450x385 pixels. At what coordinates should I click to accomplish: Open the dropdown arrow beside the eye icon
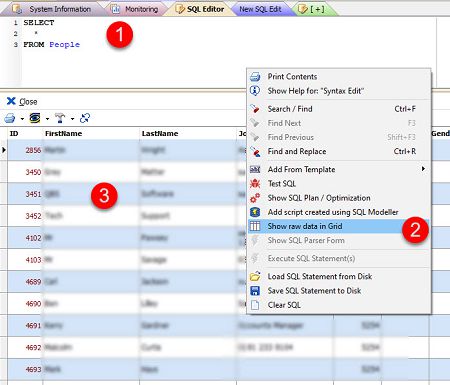click(47, 119)
